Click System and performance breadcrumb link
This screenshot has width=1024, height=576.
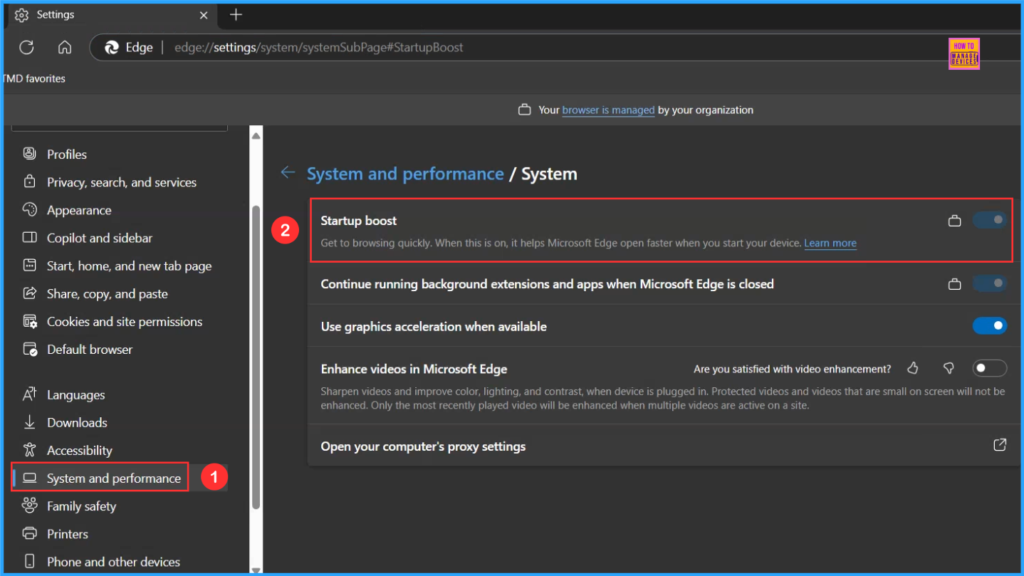click(405, 174)
